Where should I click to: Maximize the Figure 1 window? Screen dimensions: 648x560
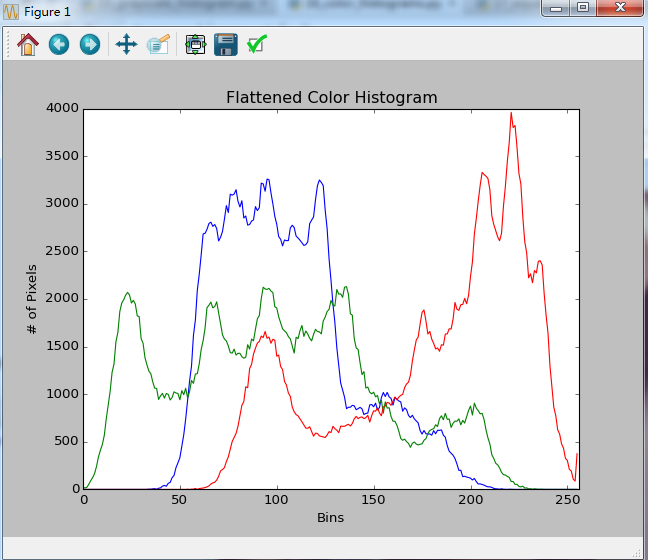[583, 8]
